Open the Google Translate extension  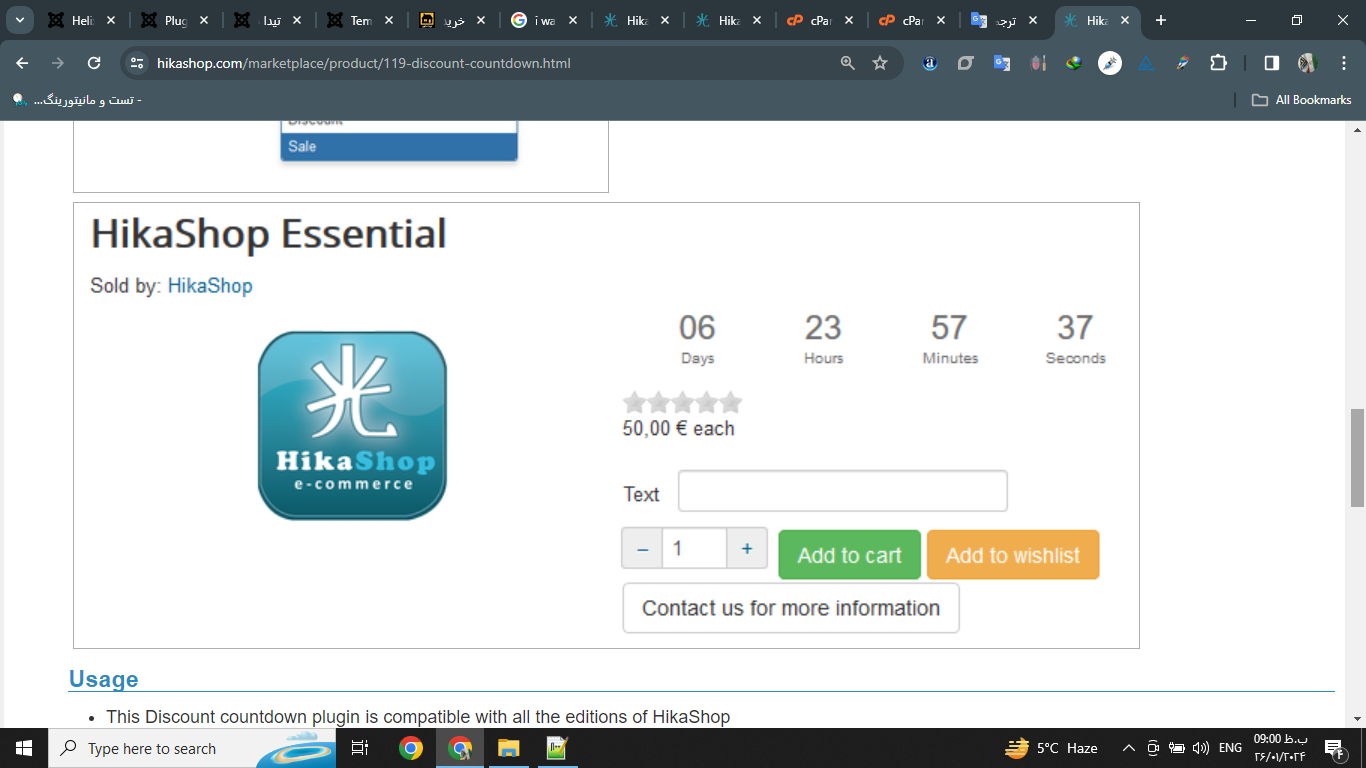pyautogui.click(x=1002, y=63)
